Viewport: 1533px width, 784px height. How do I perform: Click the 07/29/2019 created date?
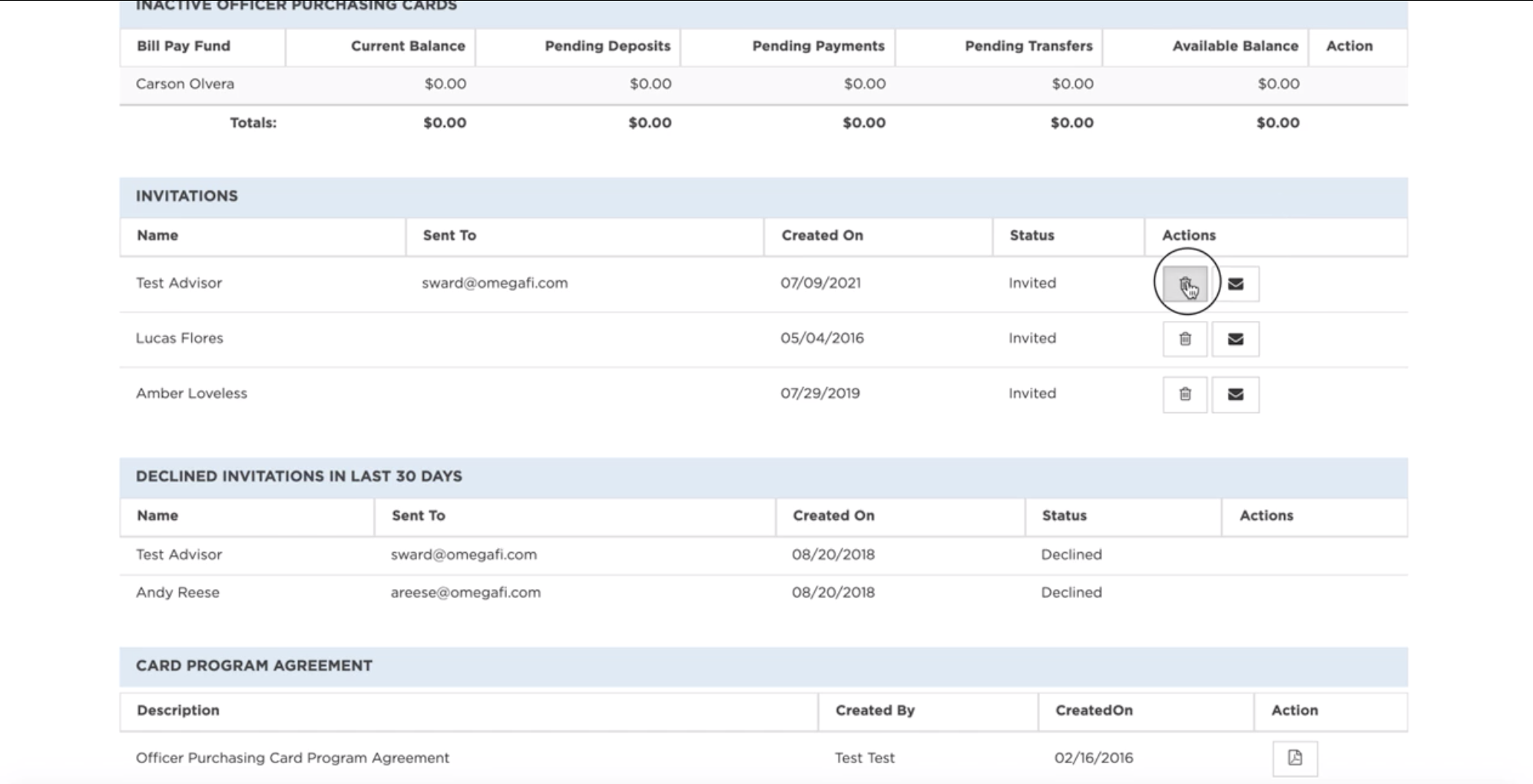(x=820, y=393)
